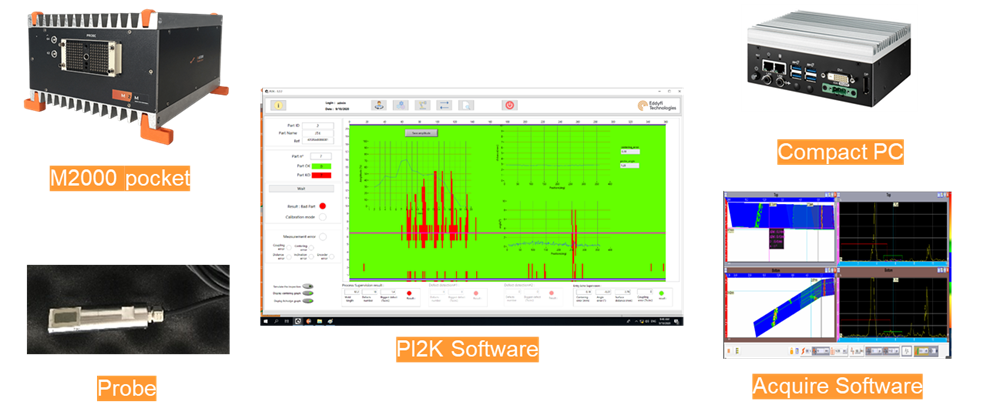This screenshot has width=1000, height=415.
Task: Click the Probe photo
Action: (128, 309)
